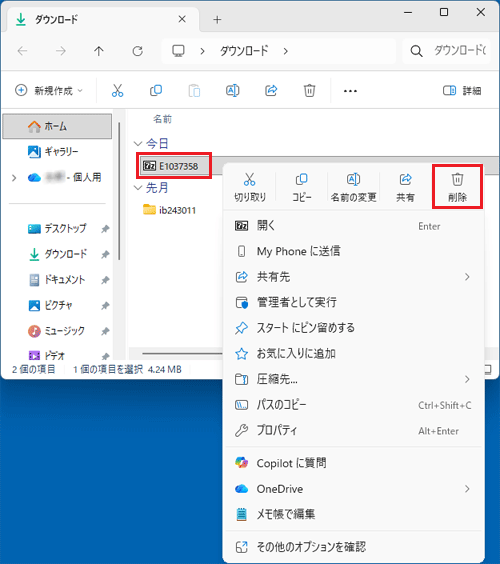
Task: Open ダウンロード in the sidebar
Action: [57, 254]
